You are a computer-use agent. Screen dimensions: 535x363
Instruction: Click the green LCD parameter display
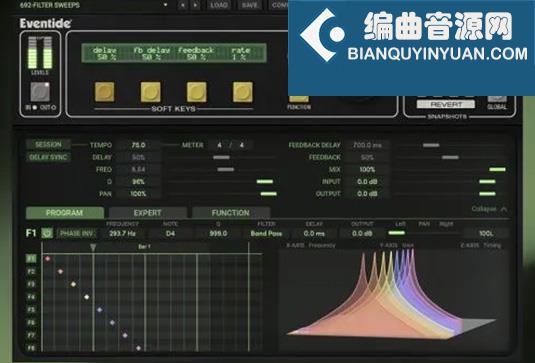(174, 53)
